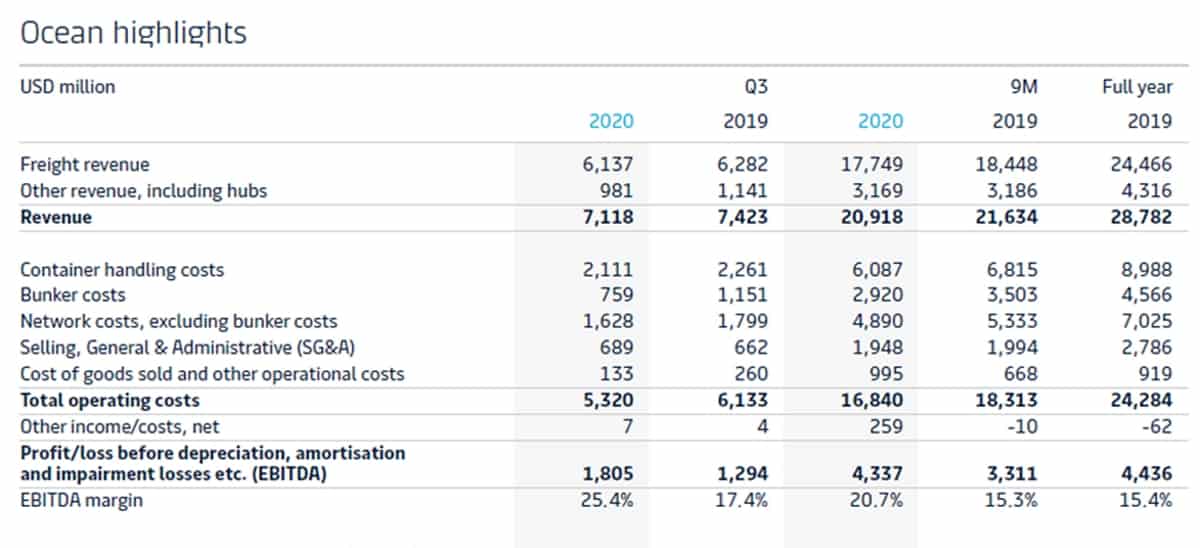Select EBITDA value 4,337

click(876, 474)
